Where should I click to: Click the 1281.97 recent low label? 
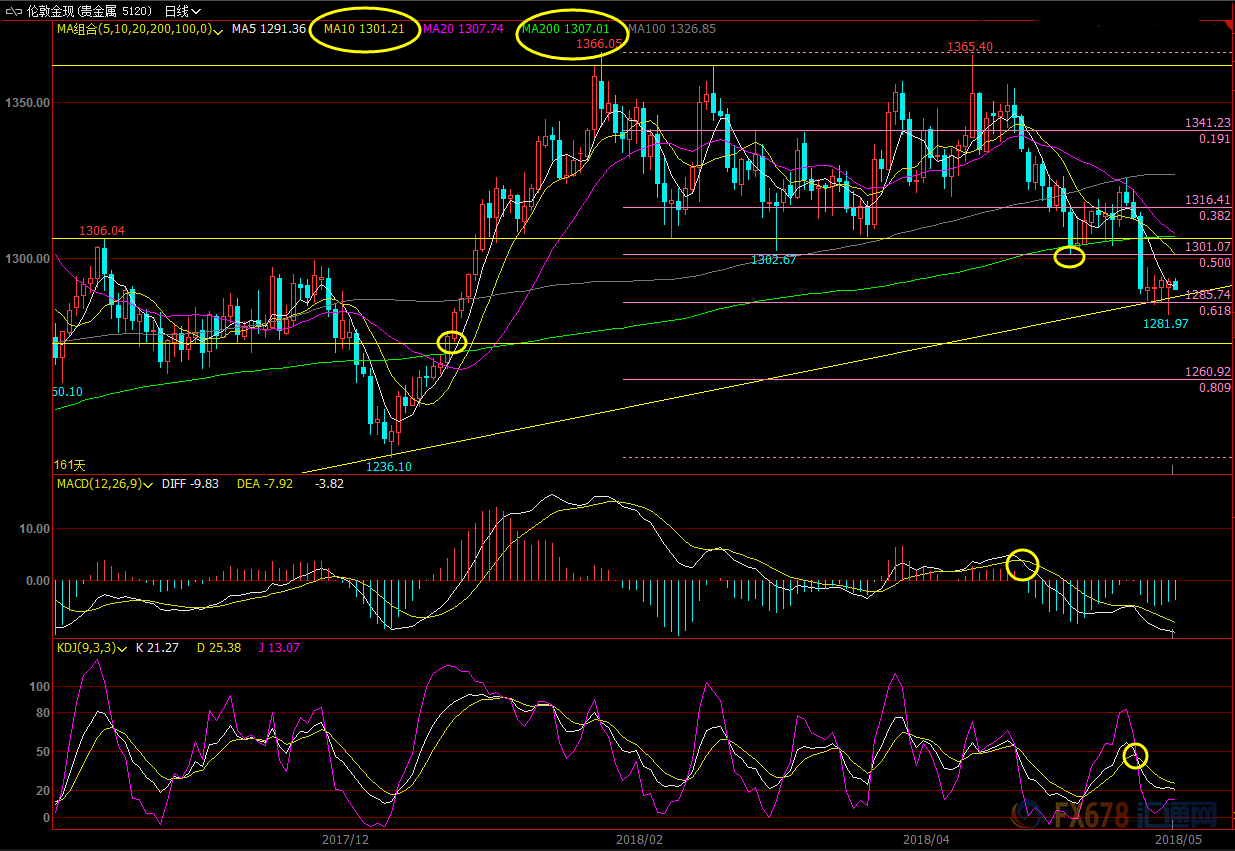[1166, 324]
